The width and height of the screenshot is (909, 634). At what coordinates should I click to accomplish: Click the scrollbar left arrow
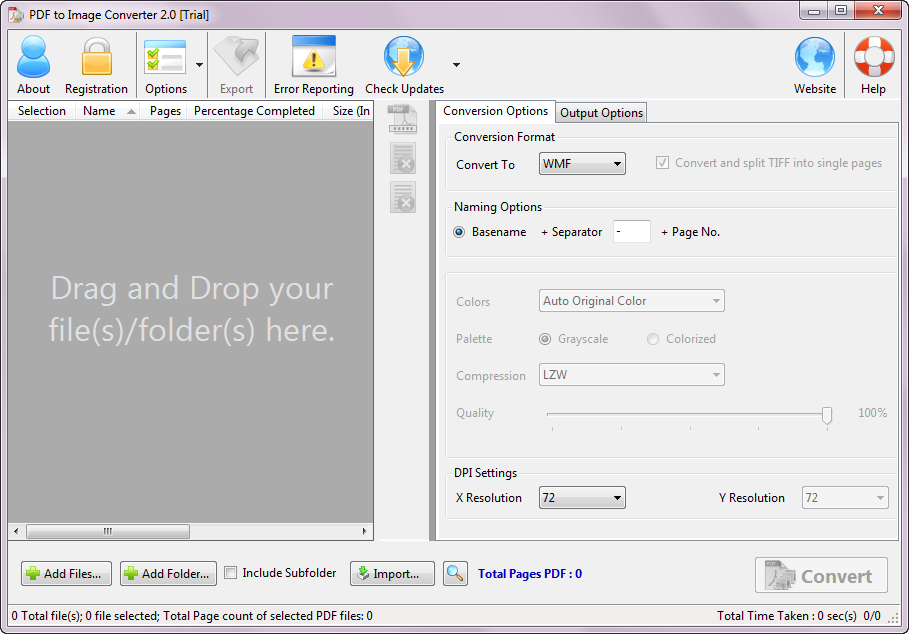click(16, 531)
